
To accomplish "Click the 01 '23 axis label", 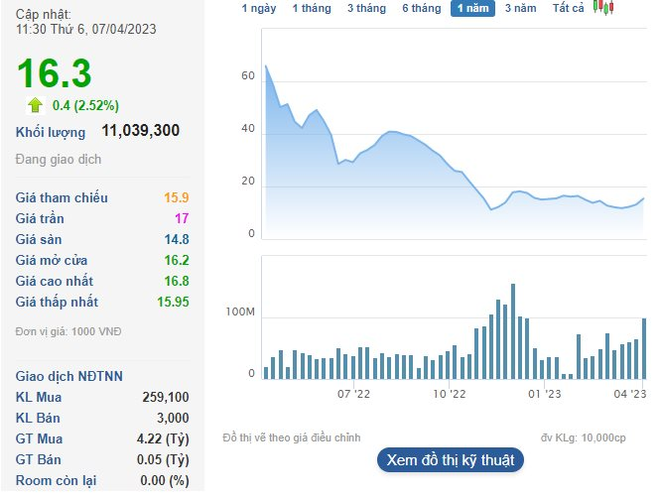I will (545, 394).
